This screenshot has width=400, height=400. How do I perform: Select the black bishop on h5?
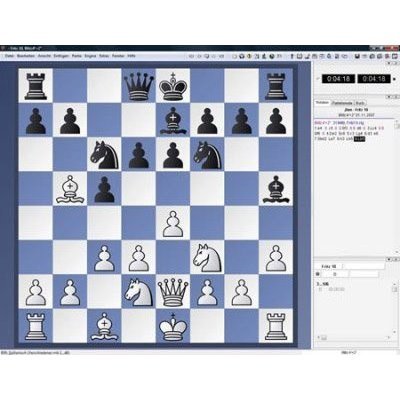pyautogui.click(x=276, y=189)
